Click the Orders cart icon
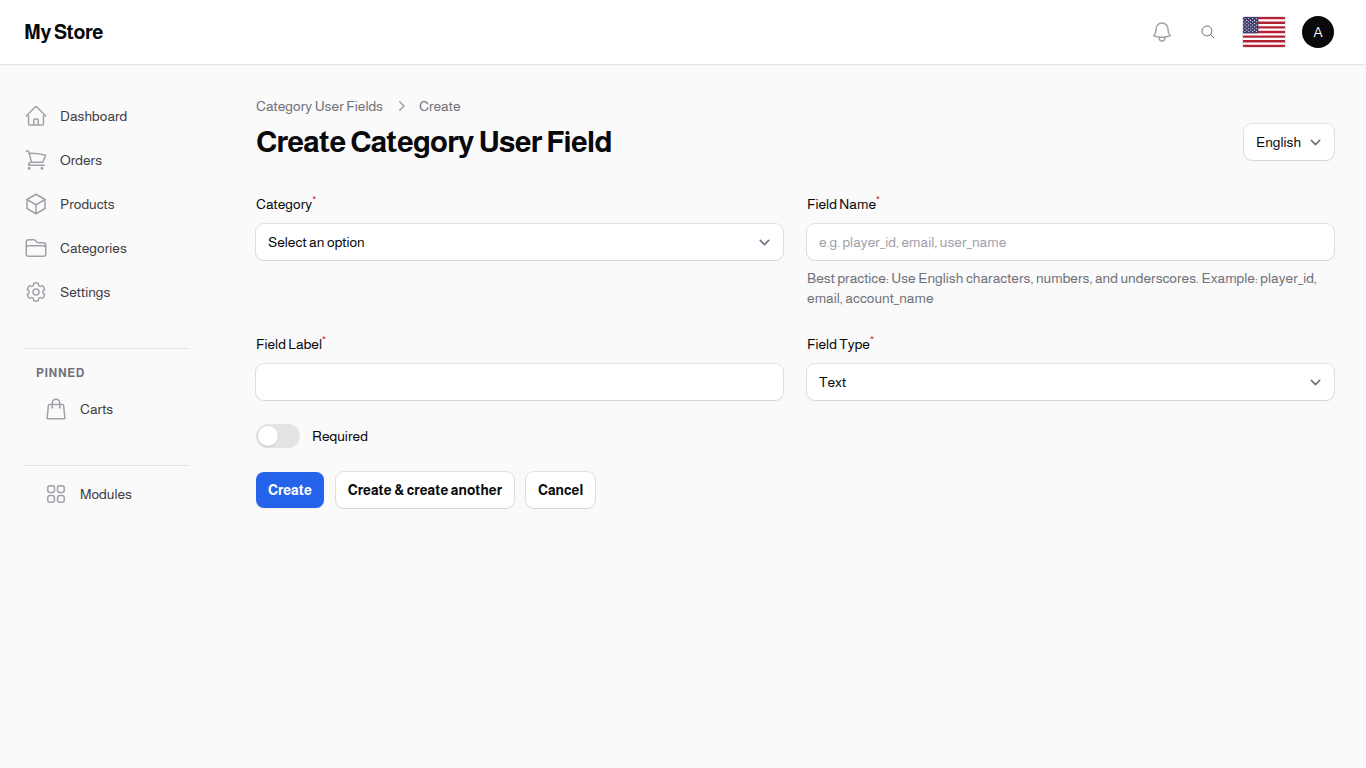This screenshot has width=1366, height=768. point(36,160)
